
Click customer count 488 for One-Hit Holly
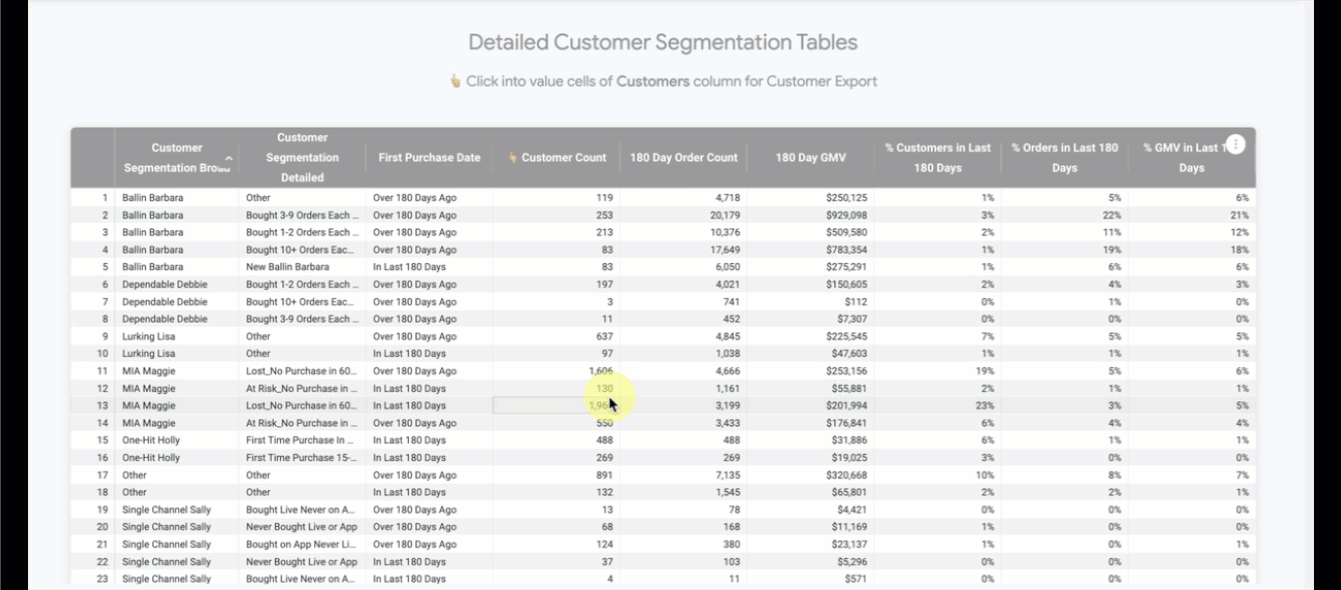click(603, 440)
